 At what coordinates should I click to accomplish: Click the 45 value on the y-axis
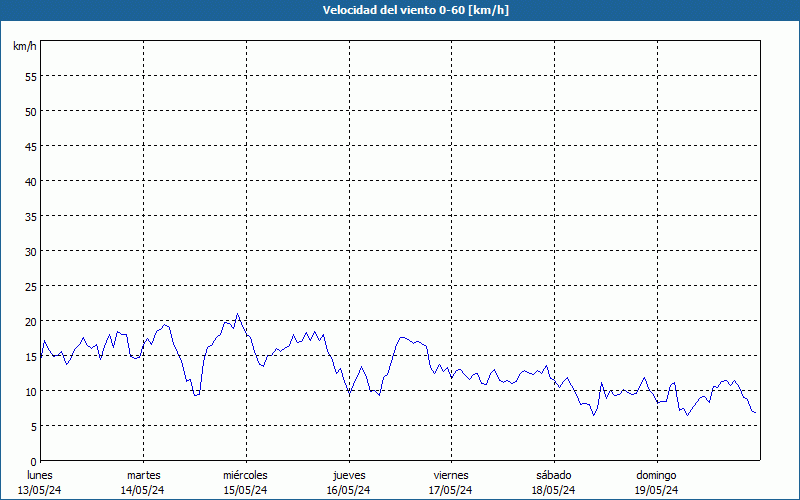pyautogui.click(x=31, y=146)
